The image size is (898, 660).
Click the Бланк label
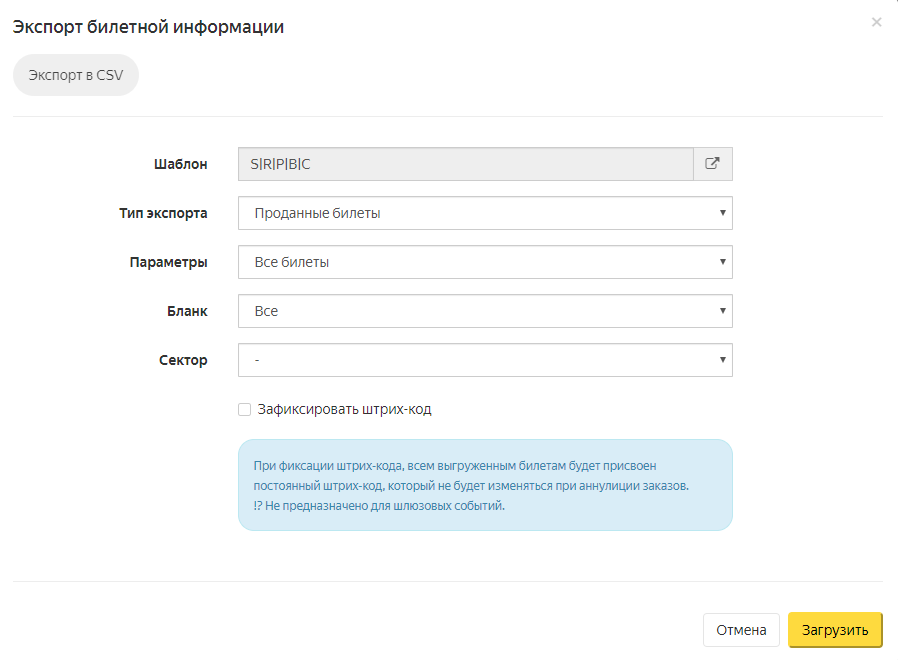click(x=187, y=311)
